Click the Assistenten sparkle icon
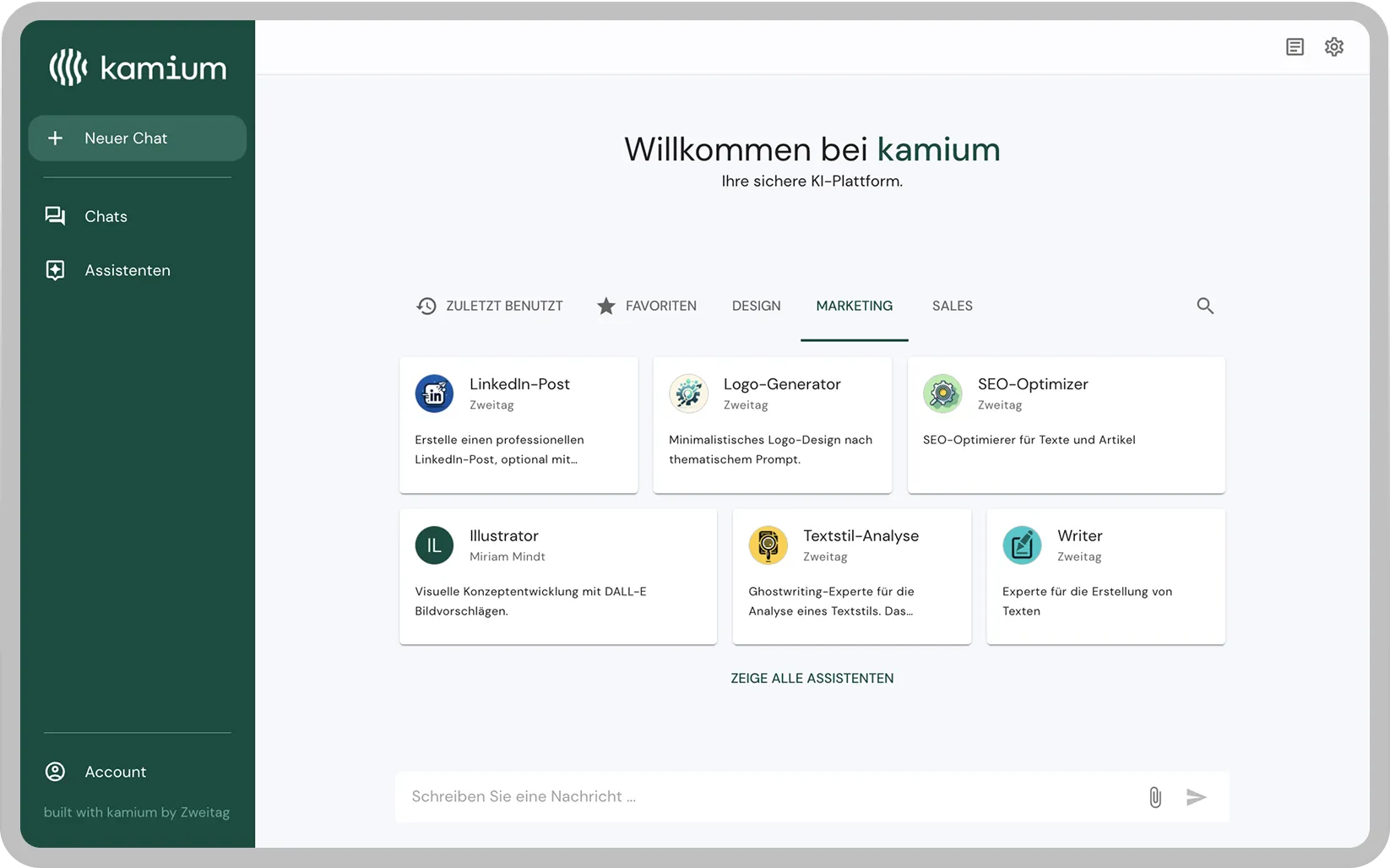 coord(55,270)
